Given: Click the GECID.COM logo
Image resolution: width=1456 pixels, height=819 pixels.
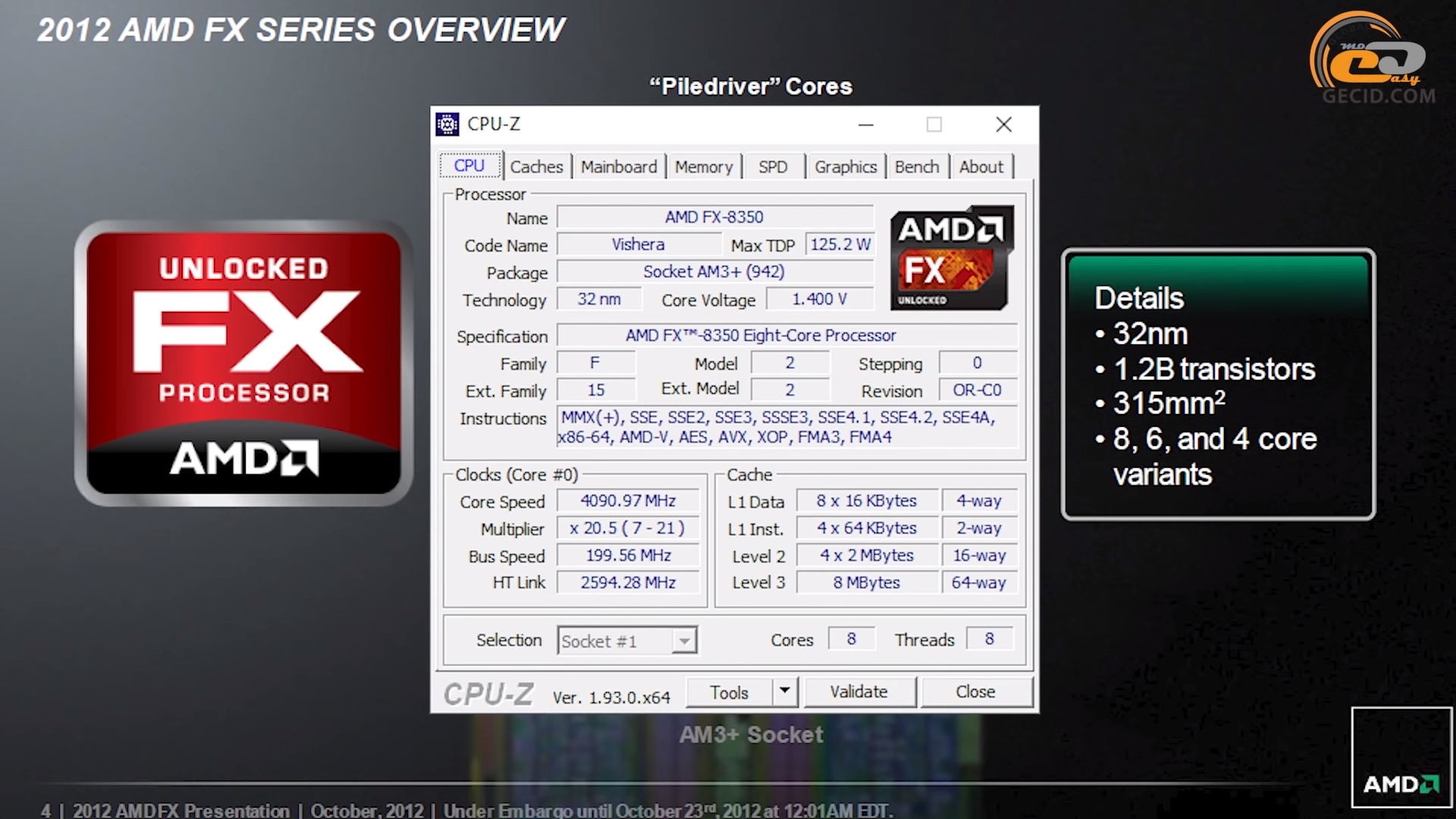Looking at the screenshot, I should click(1373, 58).
